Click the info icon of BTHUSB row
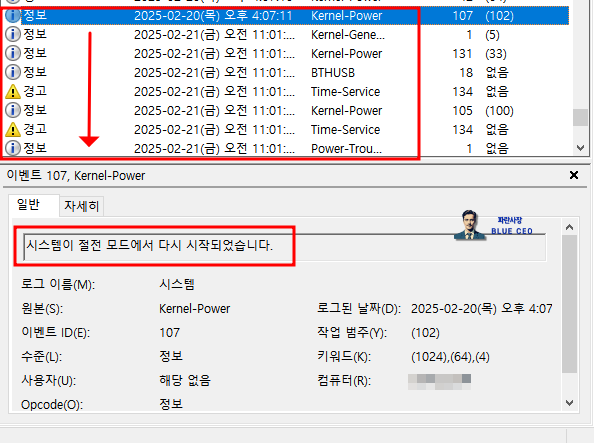 [13, 72]
